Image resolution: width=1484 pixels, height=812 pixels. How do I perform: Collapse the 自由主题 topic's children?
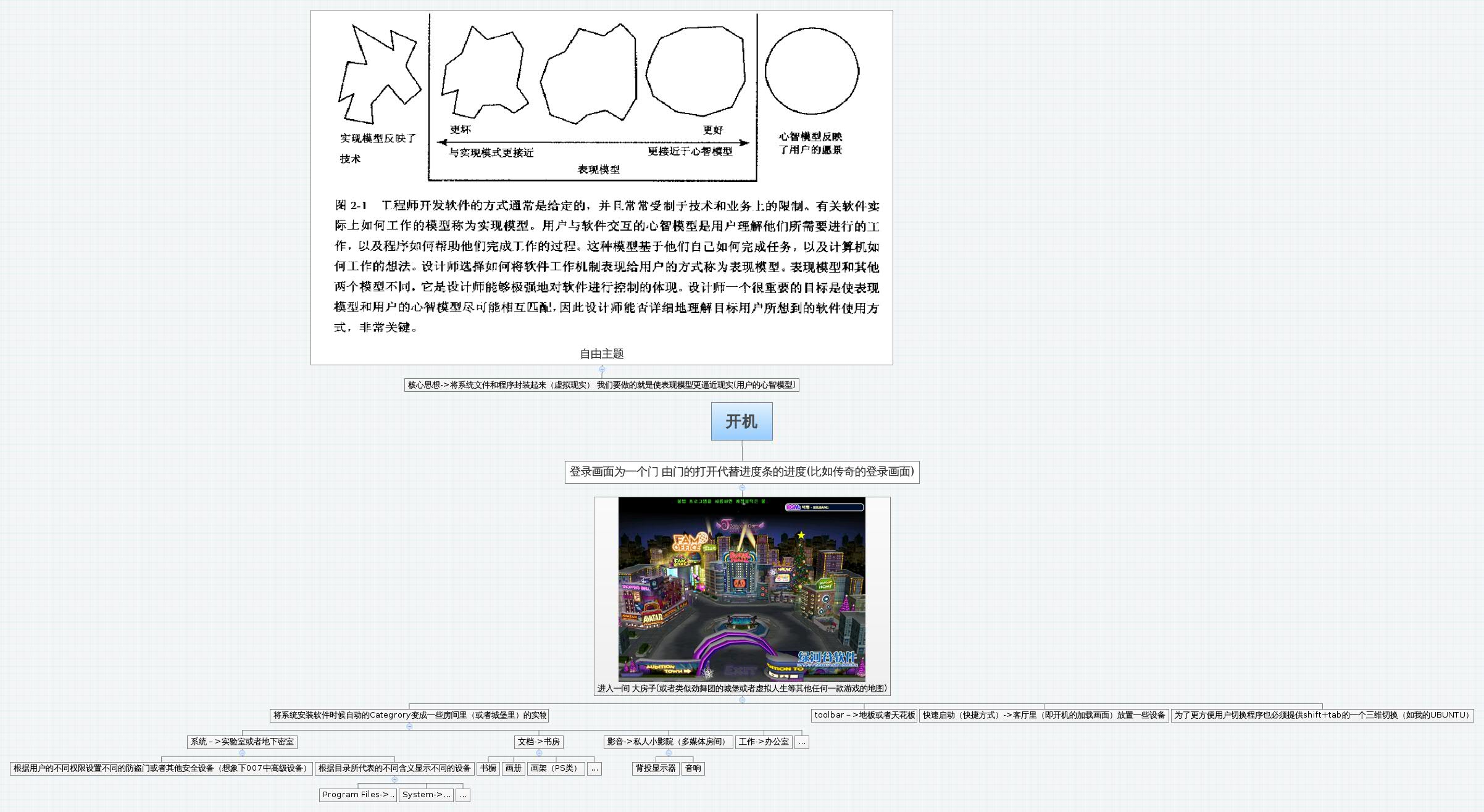602,369
